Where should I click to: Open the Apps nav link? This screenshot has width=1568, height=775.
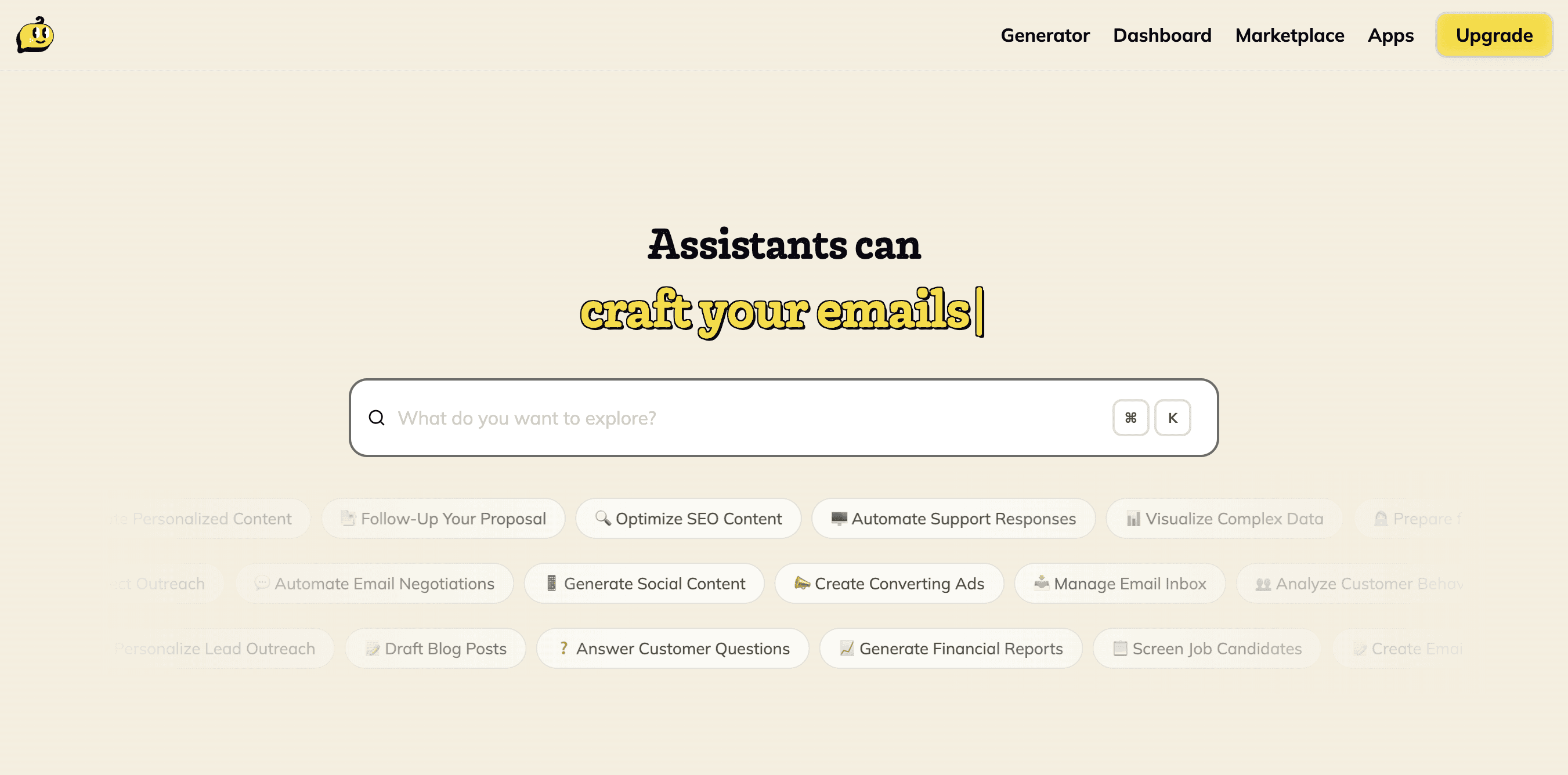pos(1390,35)
